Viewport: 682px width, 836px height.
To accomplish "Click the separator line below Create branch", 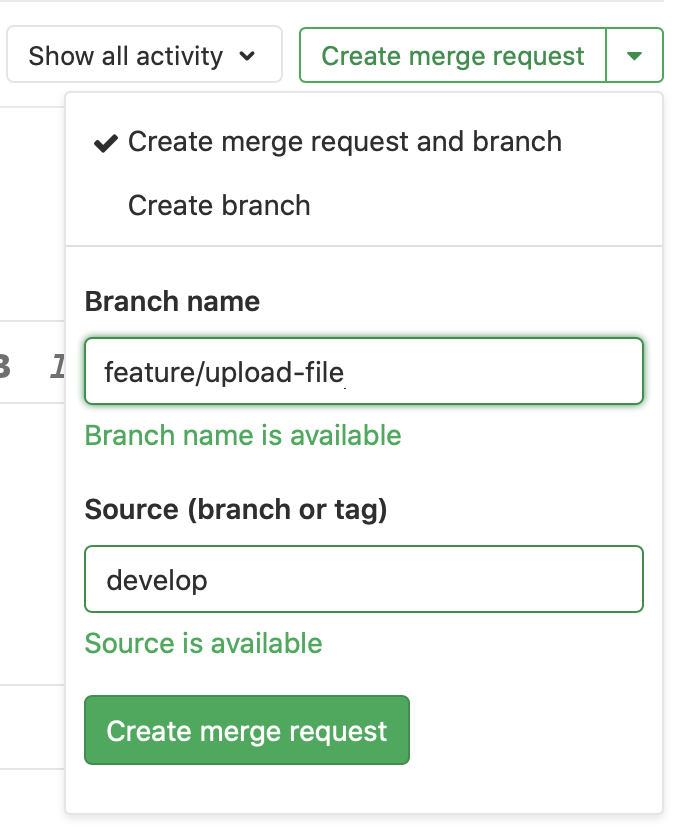I will tap(364, 246).
